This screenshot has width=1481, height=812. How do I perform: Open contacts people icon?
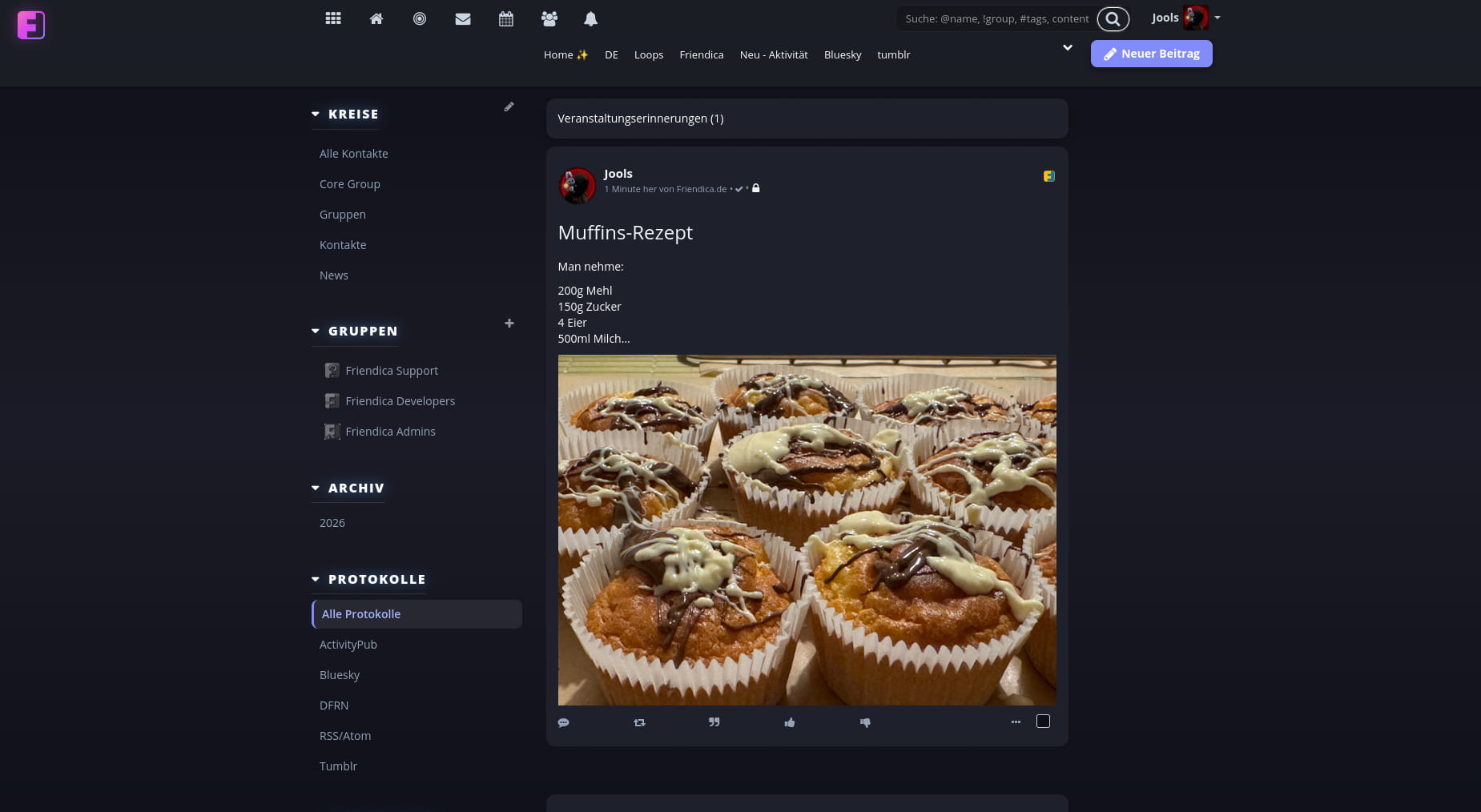(x=549, y=18)
